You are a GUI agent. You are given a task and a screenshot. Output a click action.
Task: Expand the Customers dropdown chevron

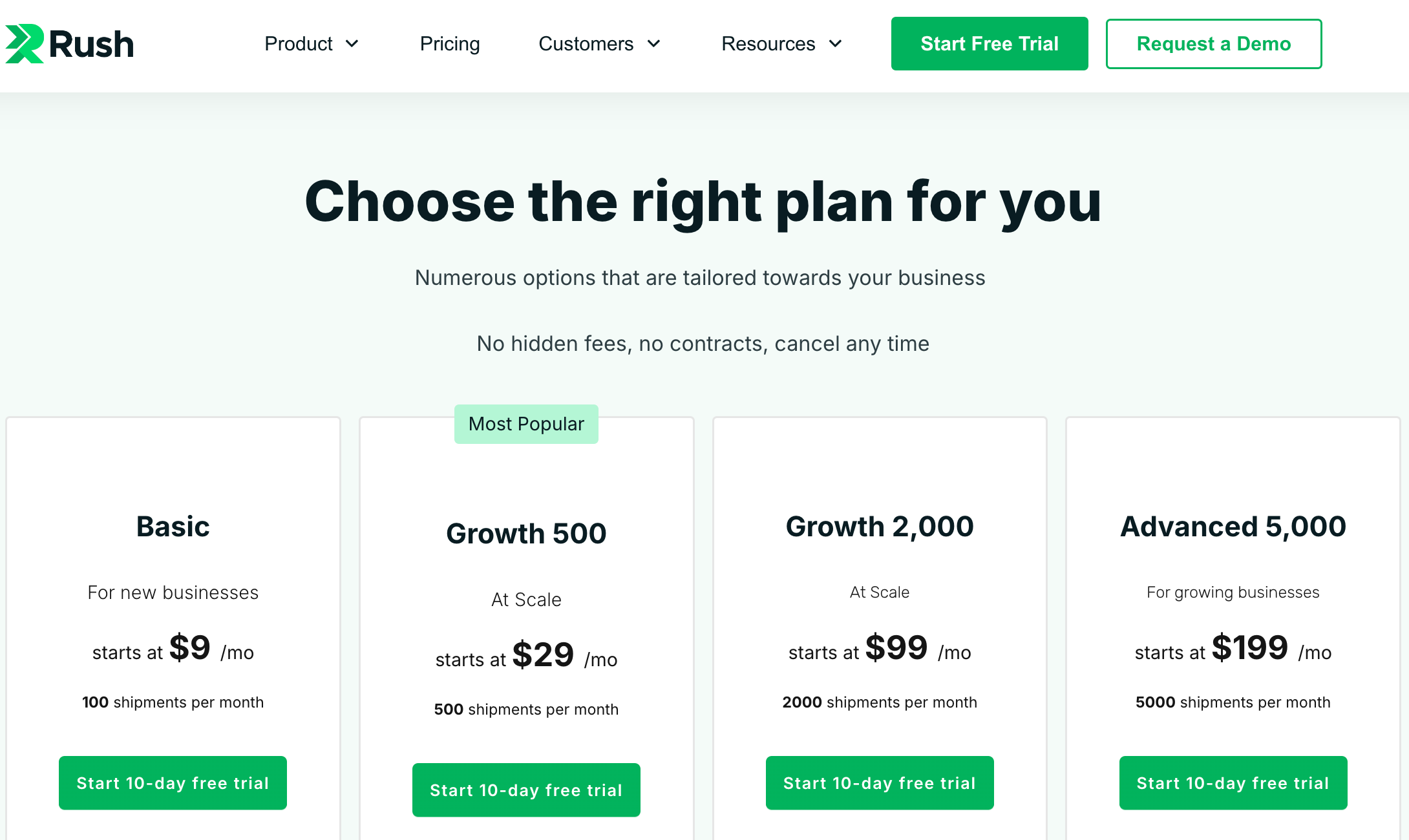click(654, 44)
